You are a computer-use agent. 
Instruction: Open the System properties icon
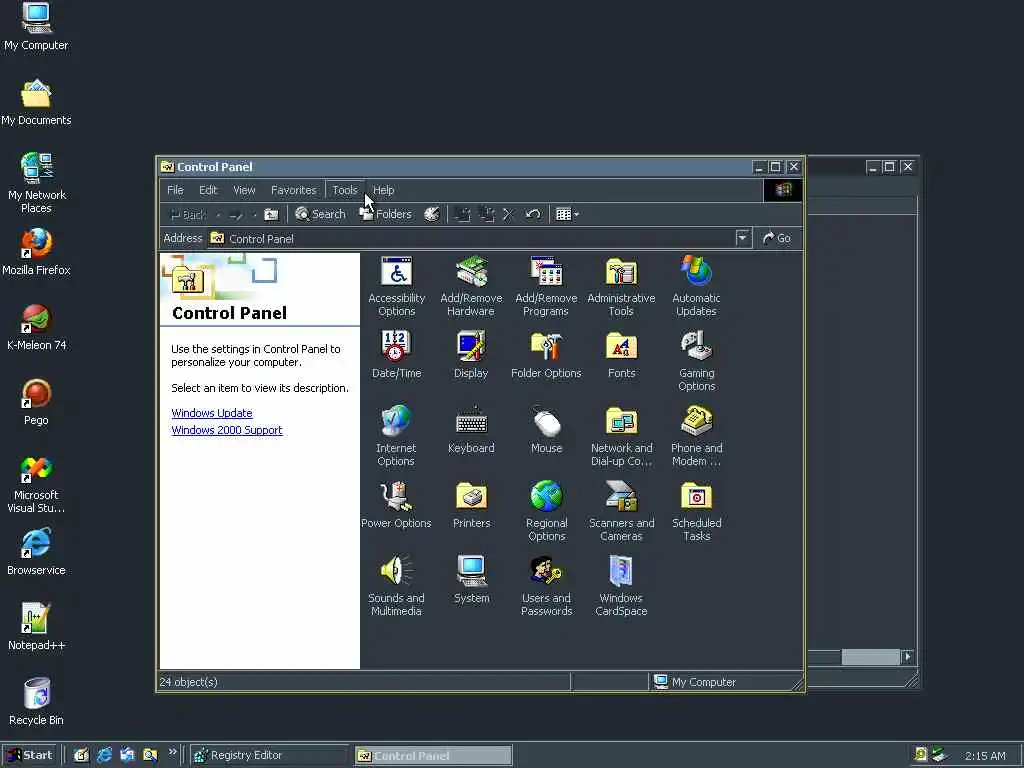[471, 580]
